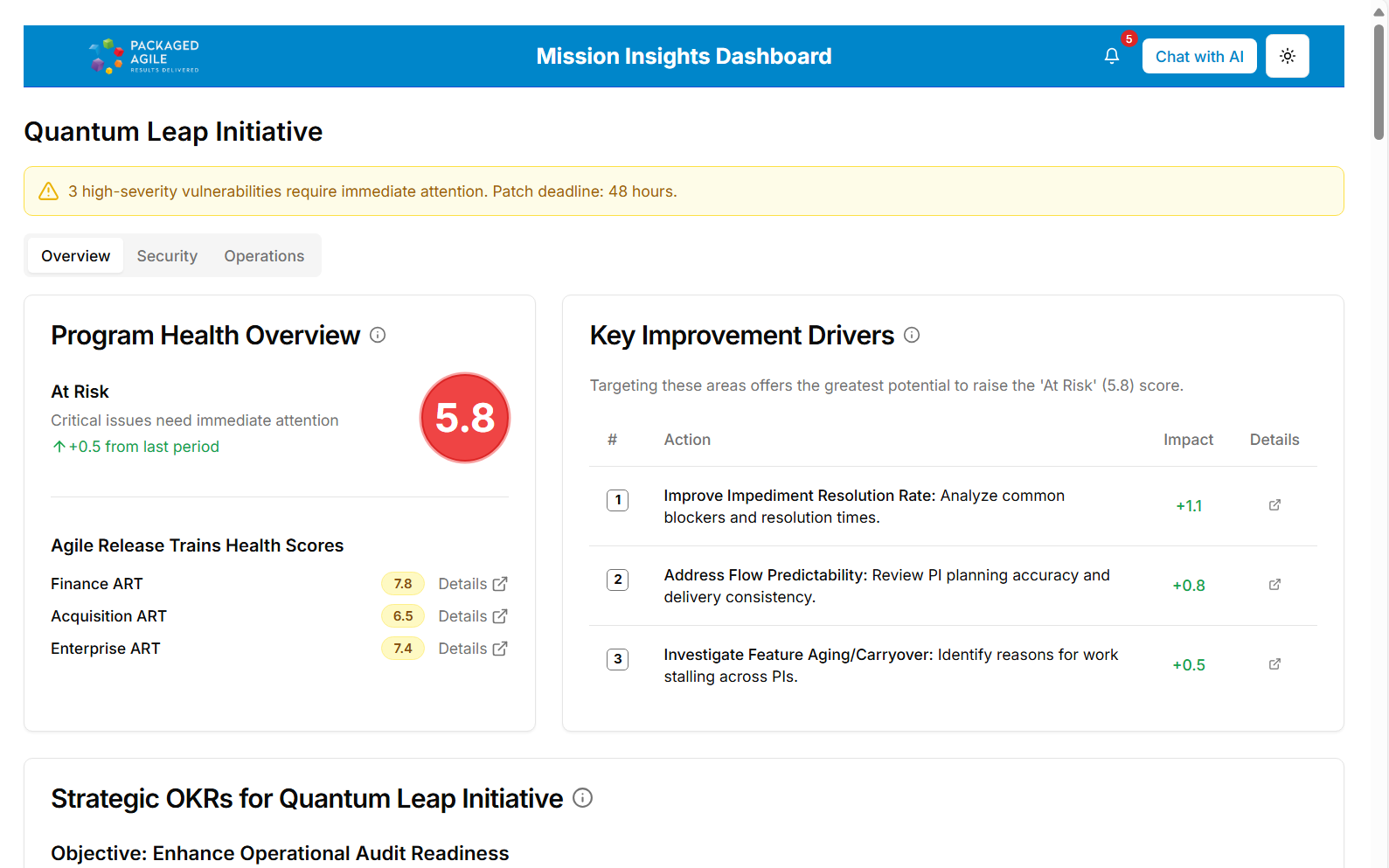Open Acquisition ART Details link
Viewport: 1389px width, 868px height.
pos(472,616)
